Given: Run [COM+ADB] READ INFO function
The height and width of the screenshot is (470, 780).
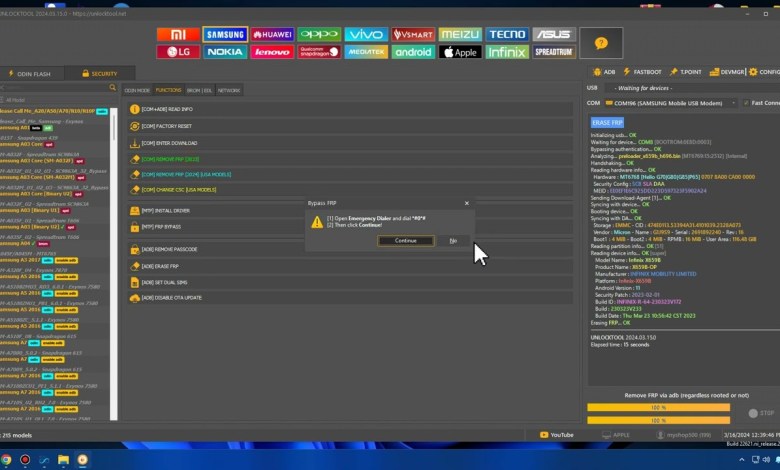Looking at the screenshot, I should tap(350, 109).
